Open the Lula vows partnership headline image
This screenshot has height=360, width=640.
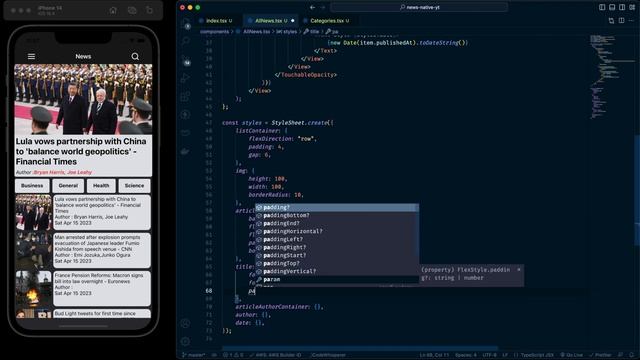point(83,99)
